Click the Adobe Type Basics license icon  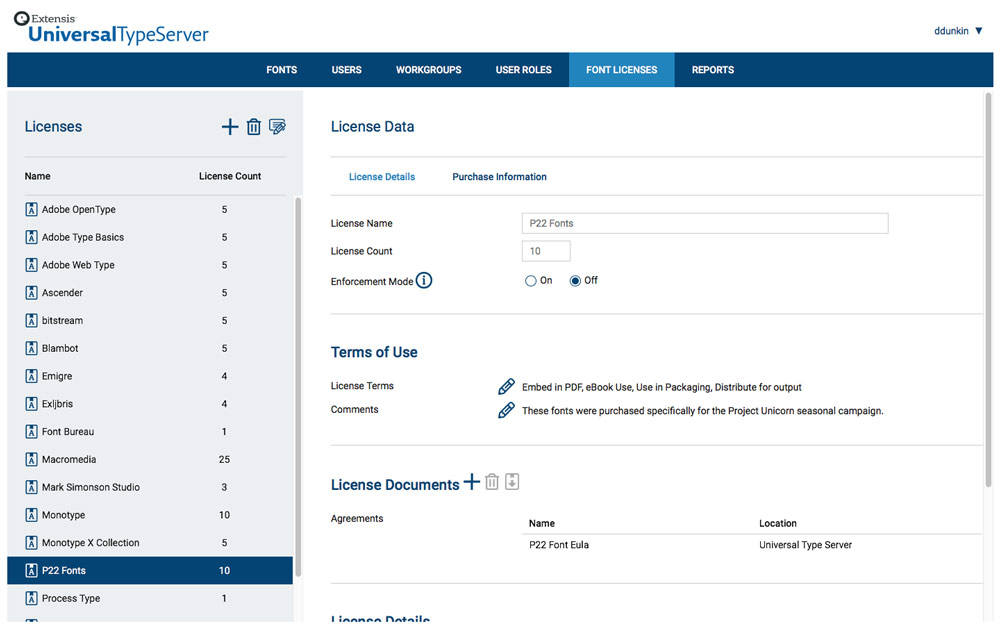coord(31,237)
